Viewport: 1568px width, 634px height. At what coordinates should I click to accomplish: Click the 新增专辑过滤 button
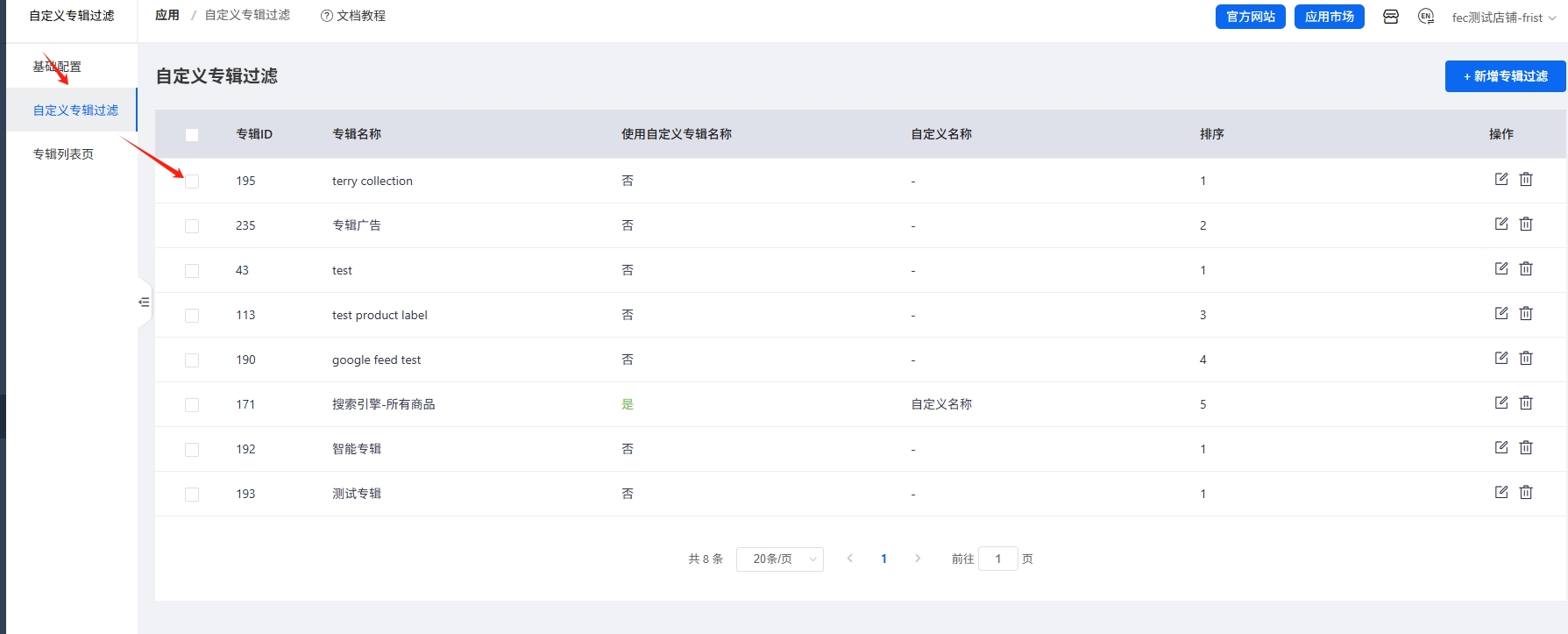(x=1505, y=76)
